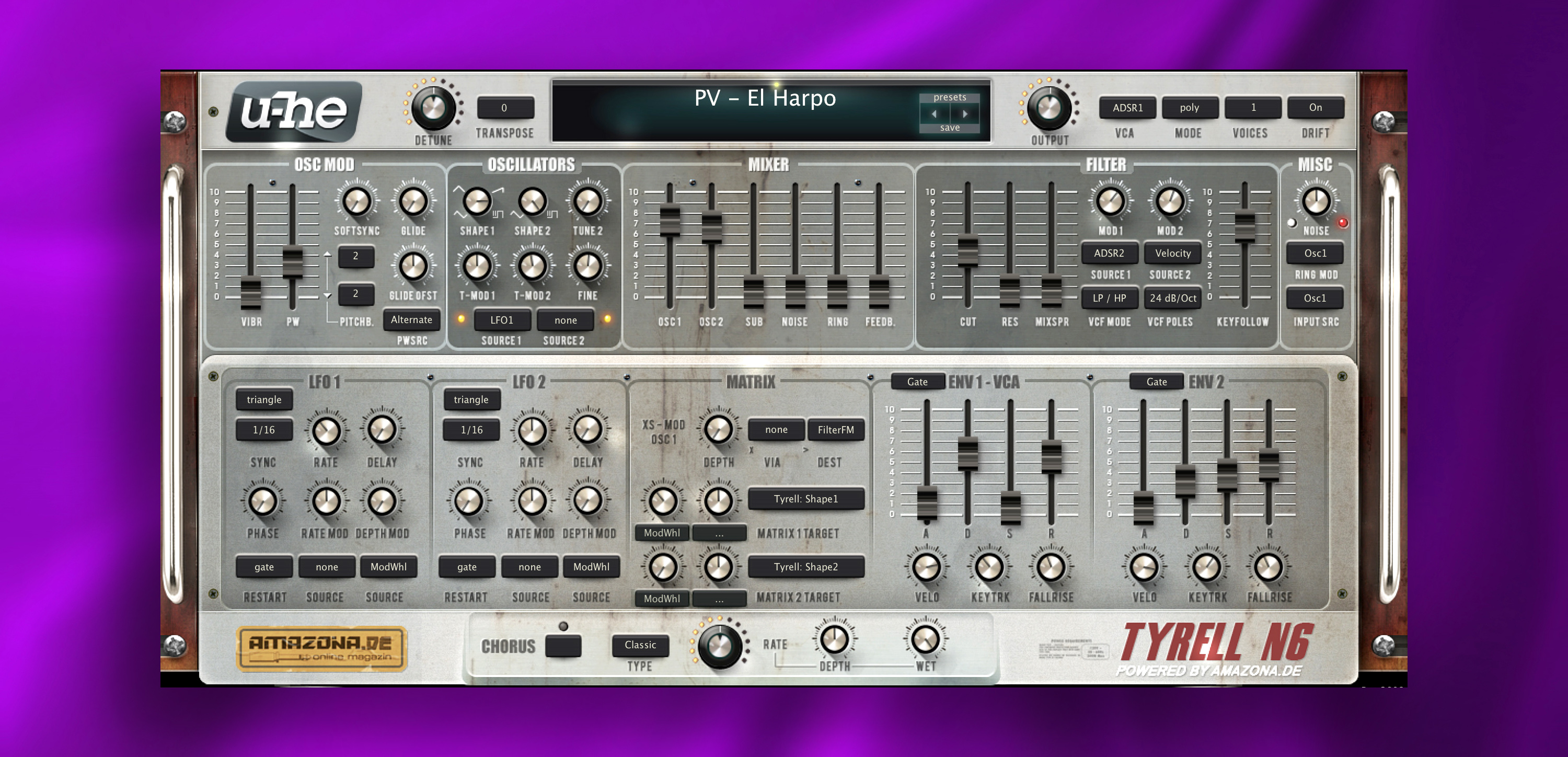1568x757 pixels.
Task: Click the TRANSPOSE value field
Action: tap(505, 108)
